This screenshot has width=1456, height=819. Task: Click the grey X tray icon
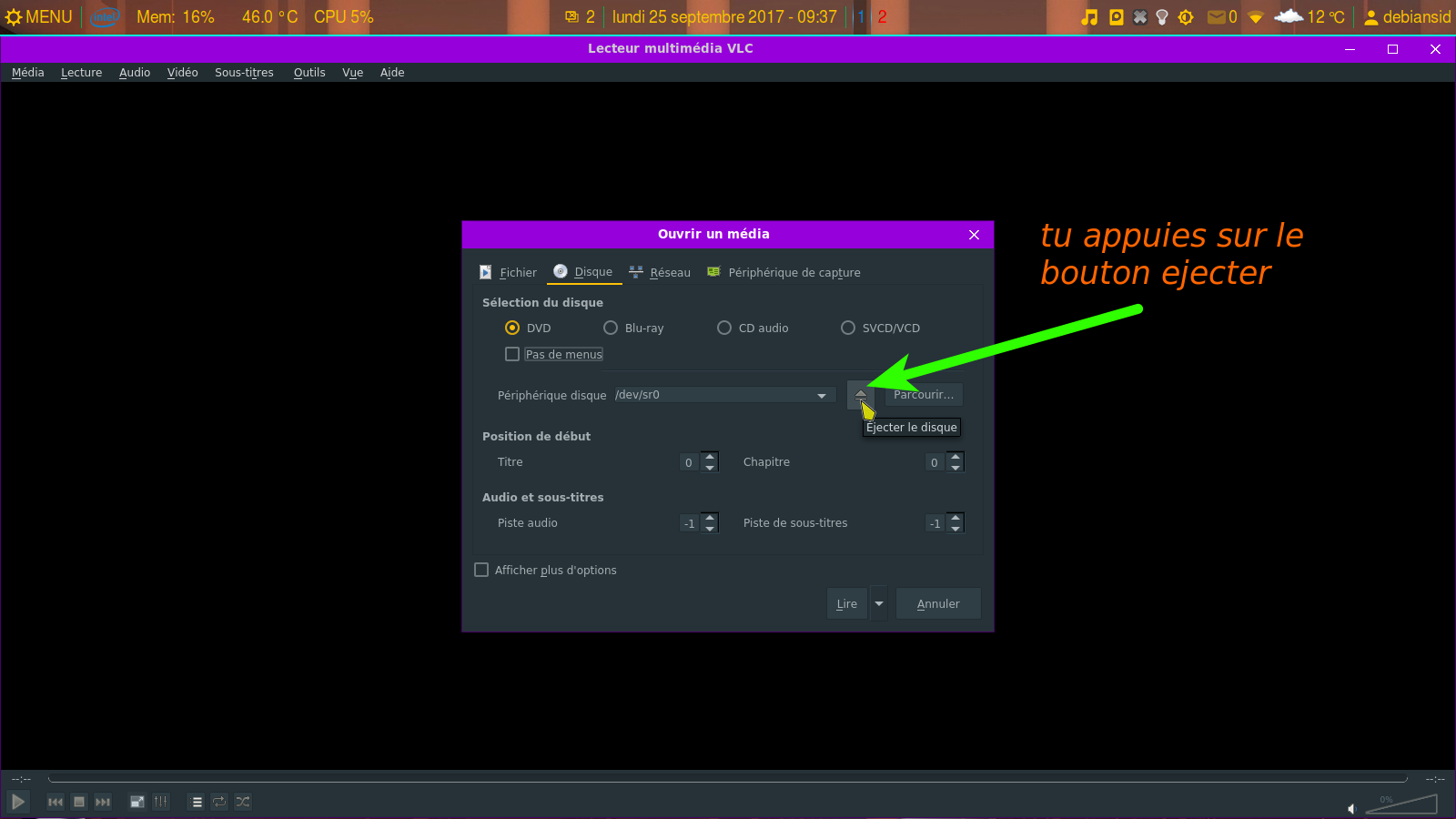[x=1140, y=17]
